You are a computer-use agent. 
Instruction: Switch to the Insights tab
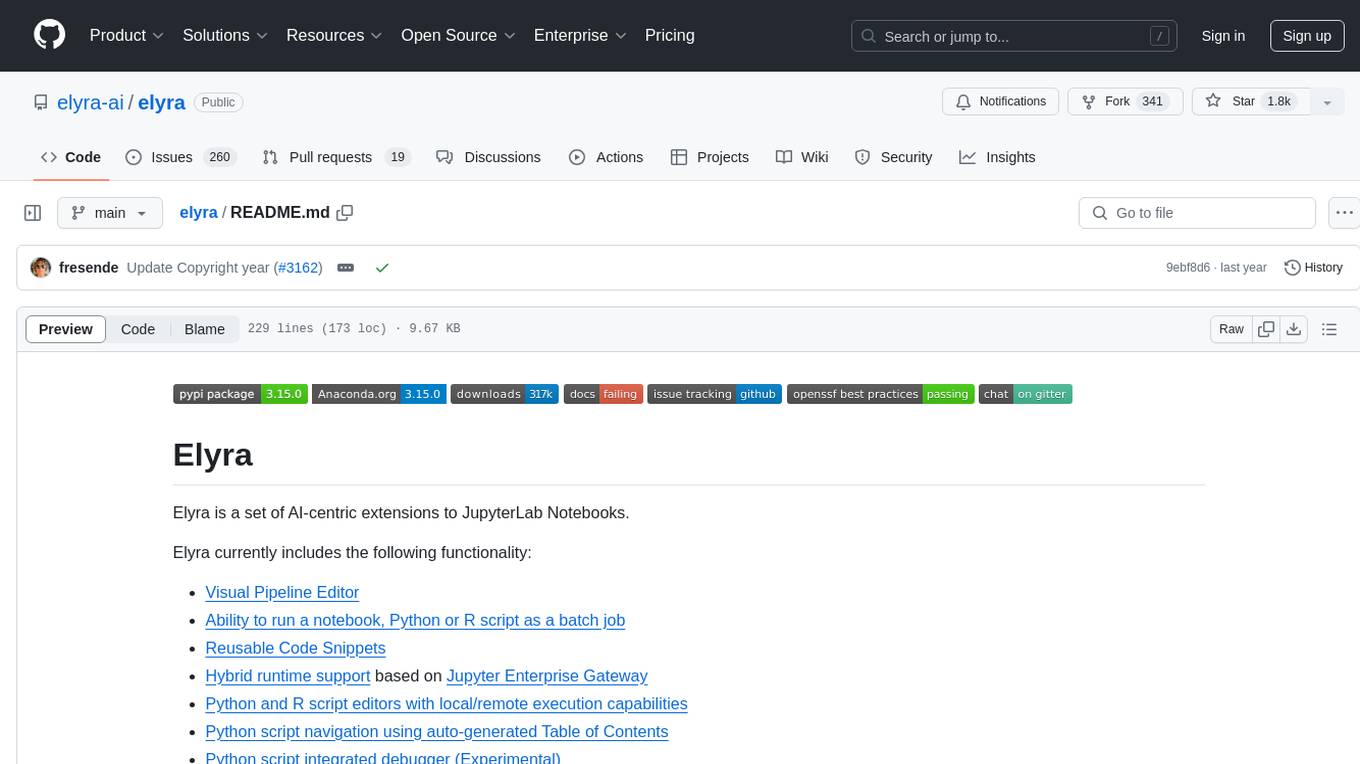point(997,157)
